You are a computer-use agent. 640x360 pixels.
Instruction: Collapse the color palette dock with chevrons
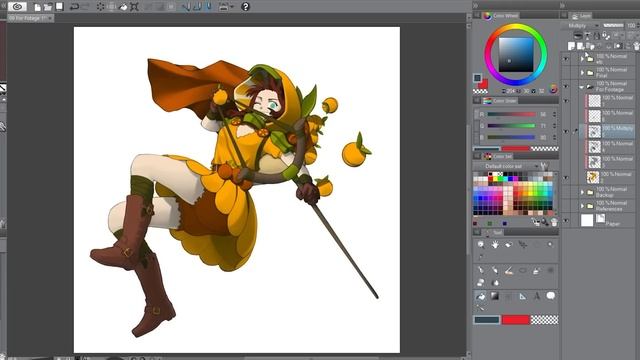click(476, 5)
